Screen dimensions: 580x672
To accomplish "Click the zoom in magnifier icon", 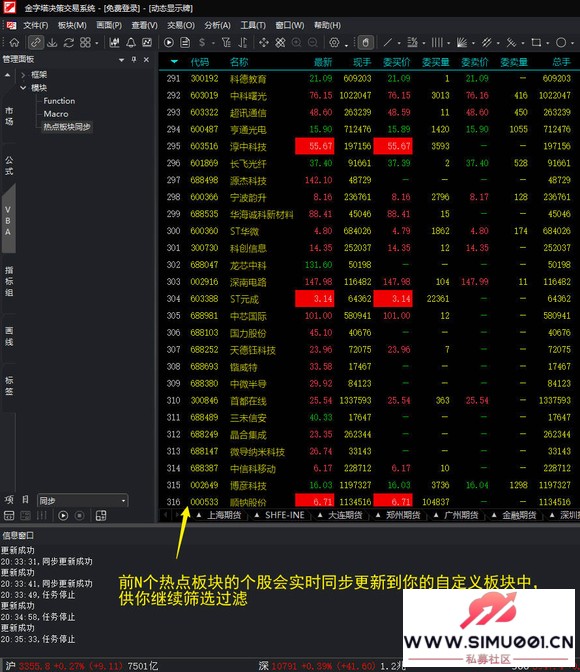I will [296, 42].
